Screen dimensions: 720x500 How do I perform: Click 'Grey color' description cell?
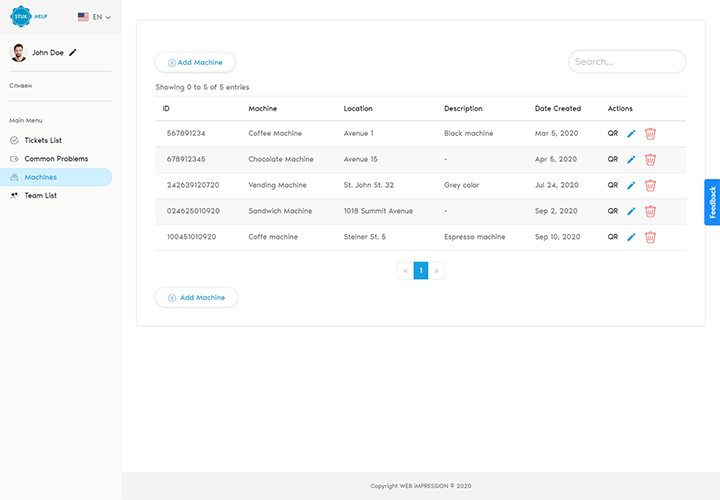(x=461, y=185)
